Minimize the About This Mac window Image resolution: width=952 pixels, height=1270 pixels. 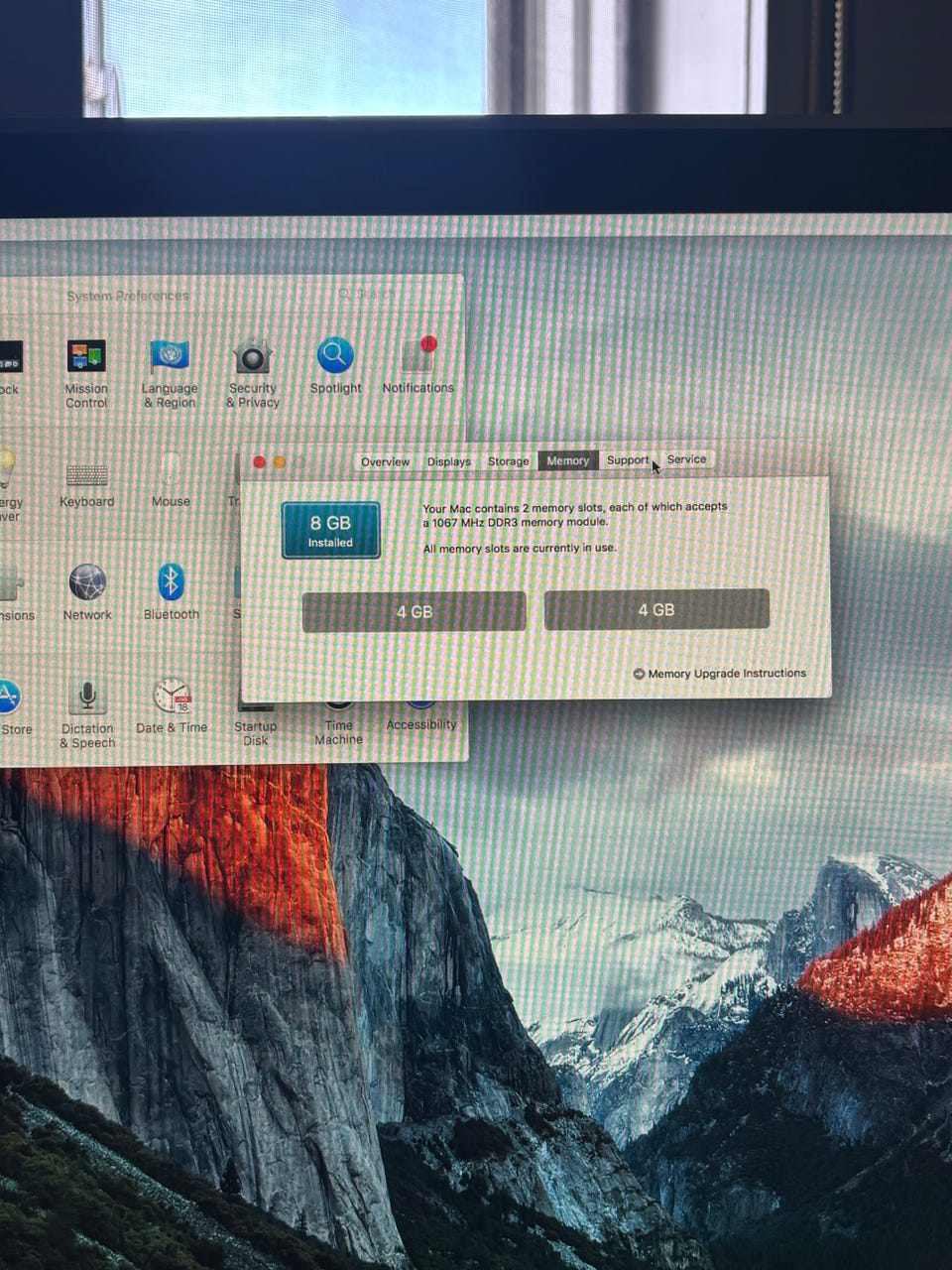click(280, 461)
